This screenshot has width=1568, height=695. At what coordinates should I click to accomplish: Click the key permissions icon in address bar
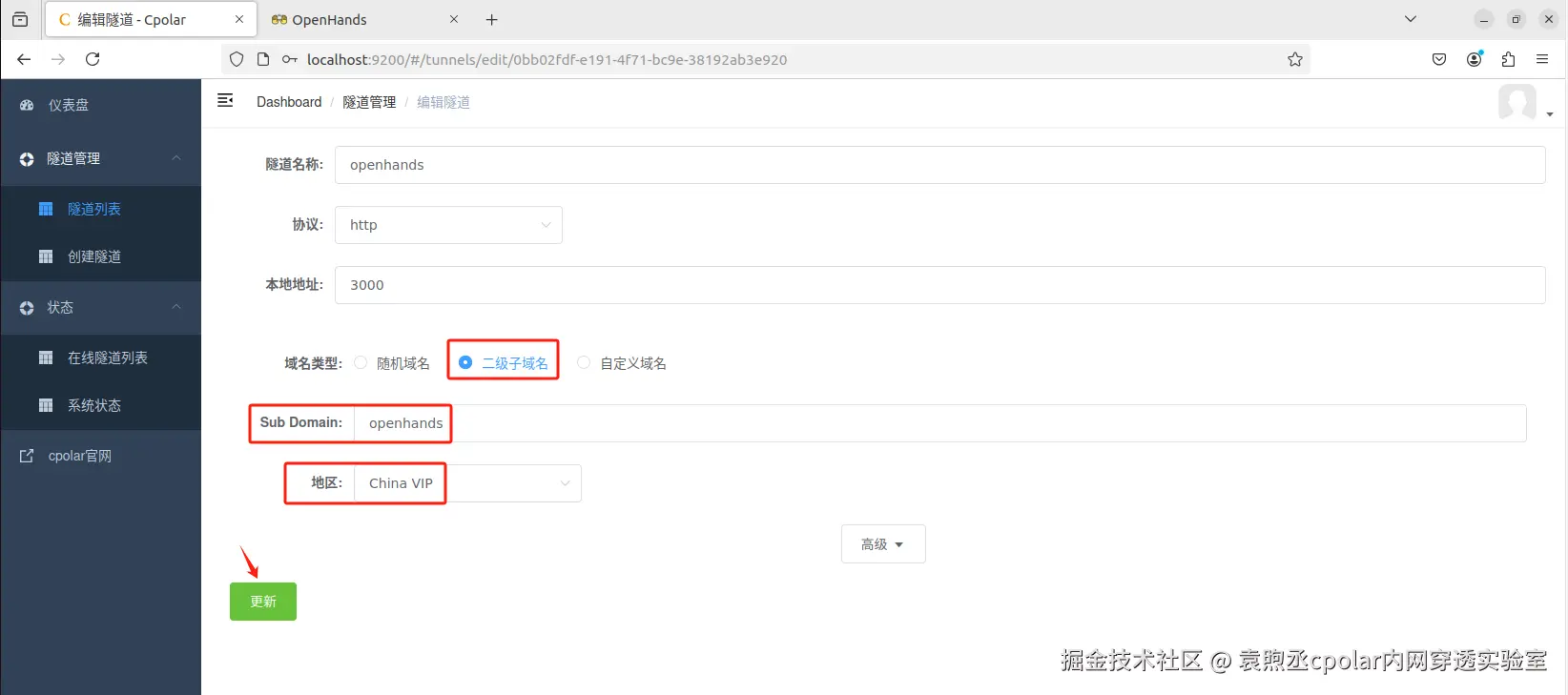[x=290, y=59]
